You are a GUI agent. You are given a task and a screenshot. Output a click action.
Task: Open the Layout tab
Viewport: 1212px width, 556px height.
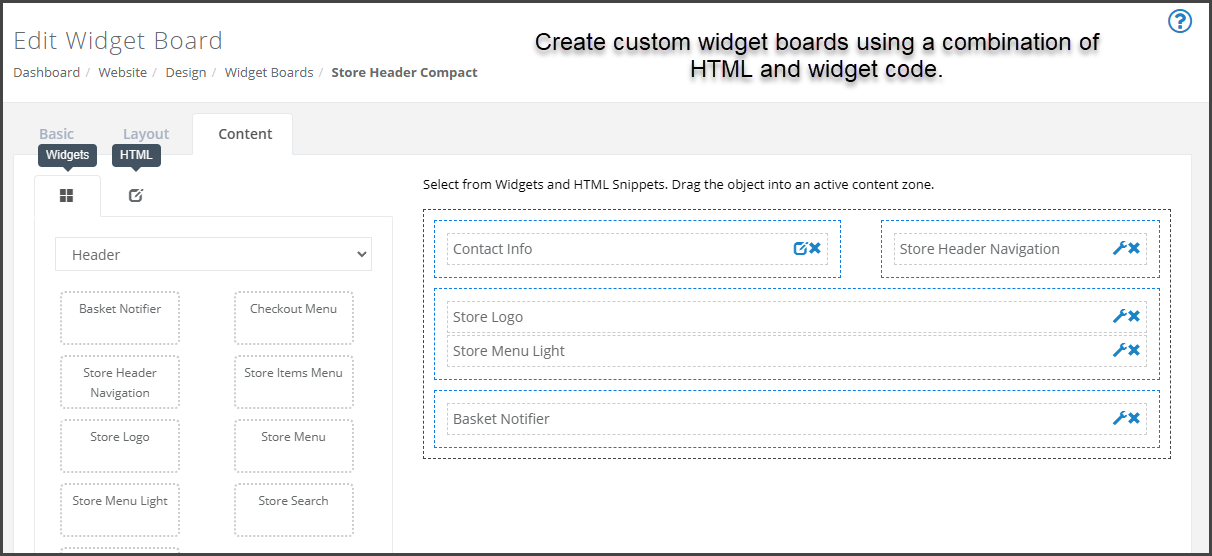pos(146,134)
